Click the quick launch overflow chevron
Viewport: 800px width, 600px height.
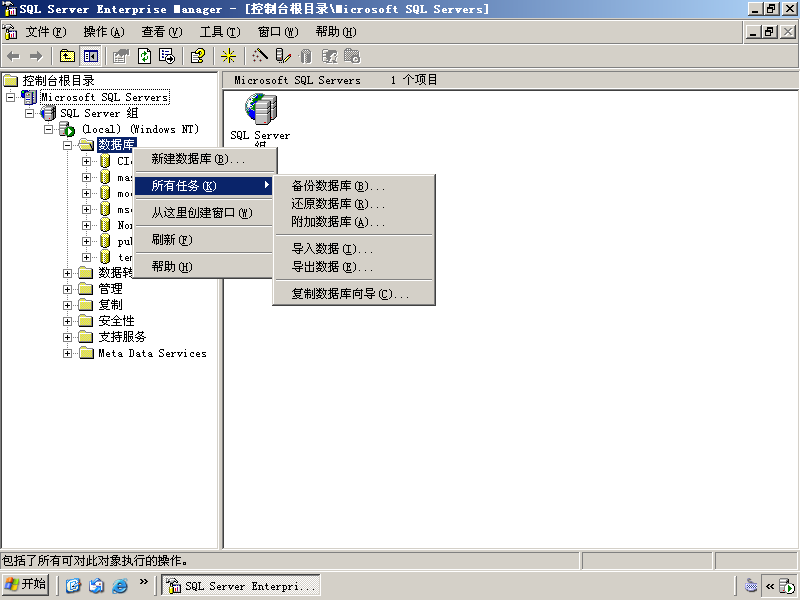(143, 582)
